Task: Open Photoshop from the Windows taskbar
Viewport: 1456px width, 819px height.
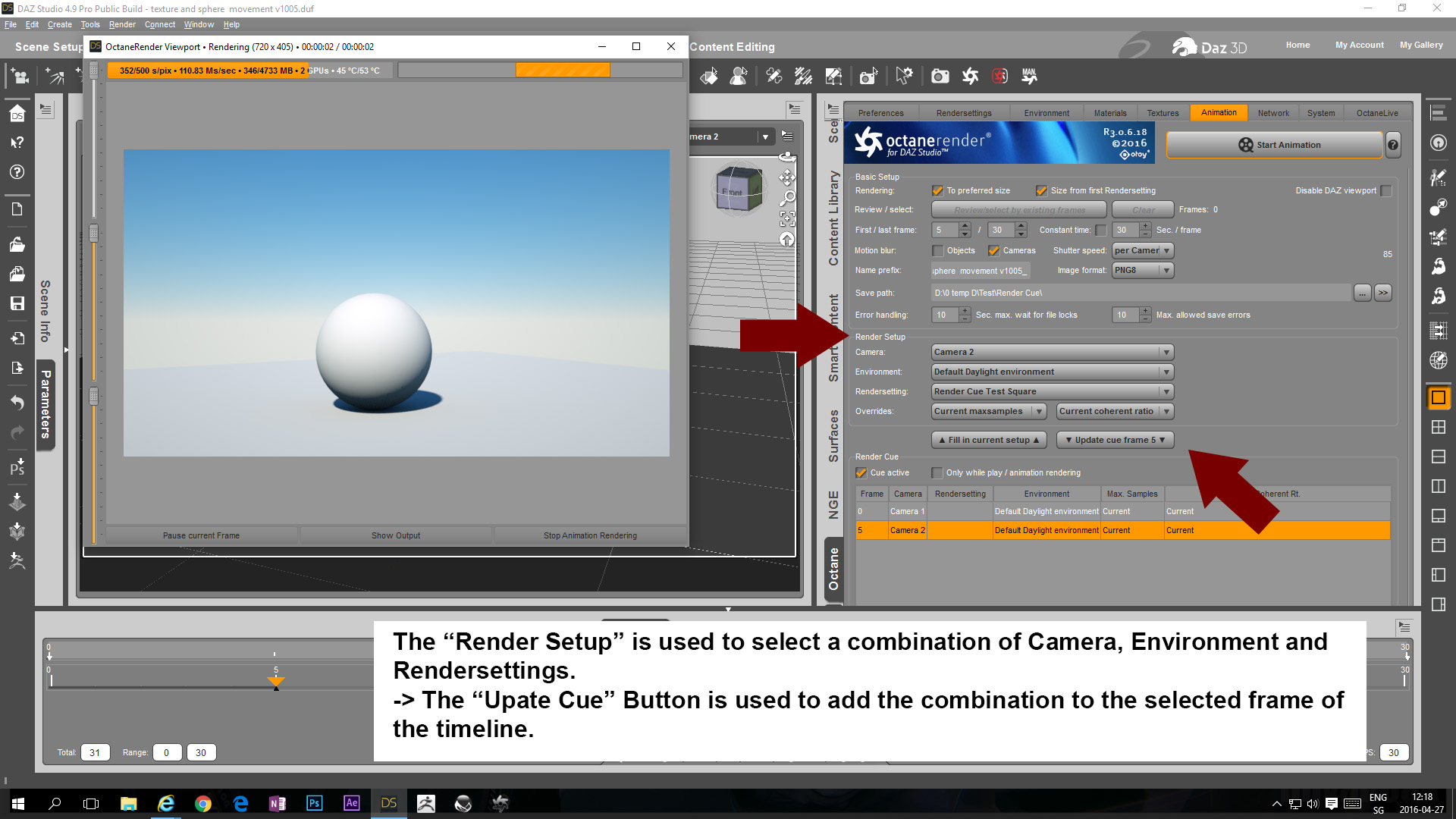Action: tap(314, 803)
